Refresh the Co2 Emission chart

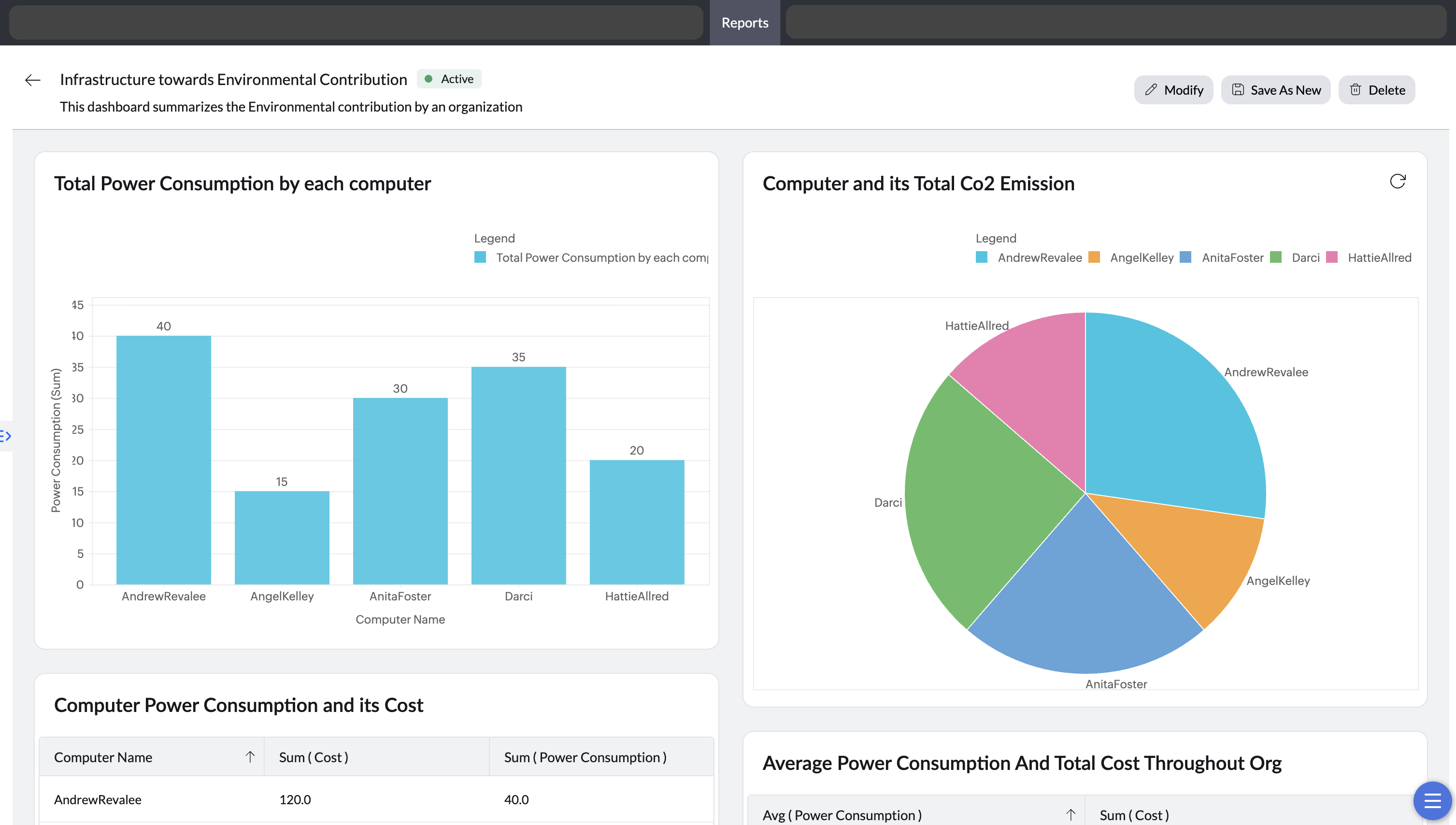point(1397,181)
